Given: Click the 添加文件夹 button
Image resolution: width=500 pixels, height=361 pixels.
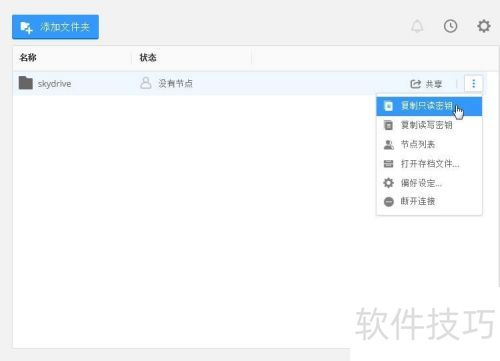Looking at the screenshot, I should [55, 27].
